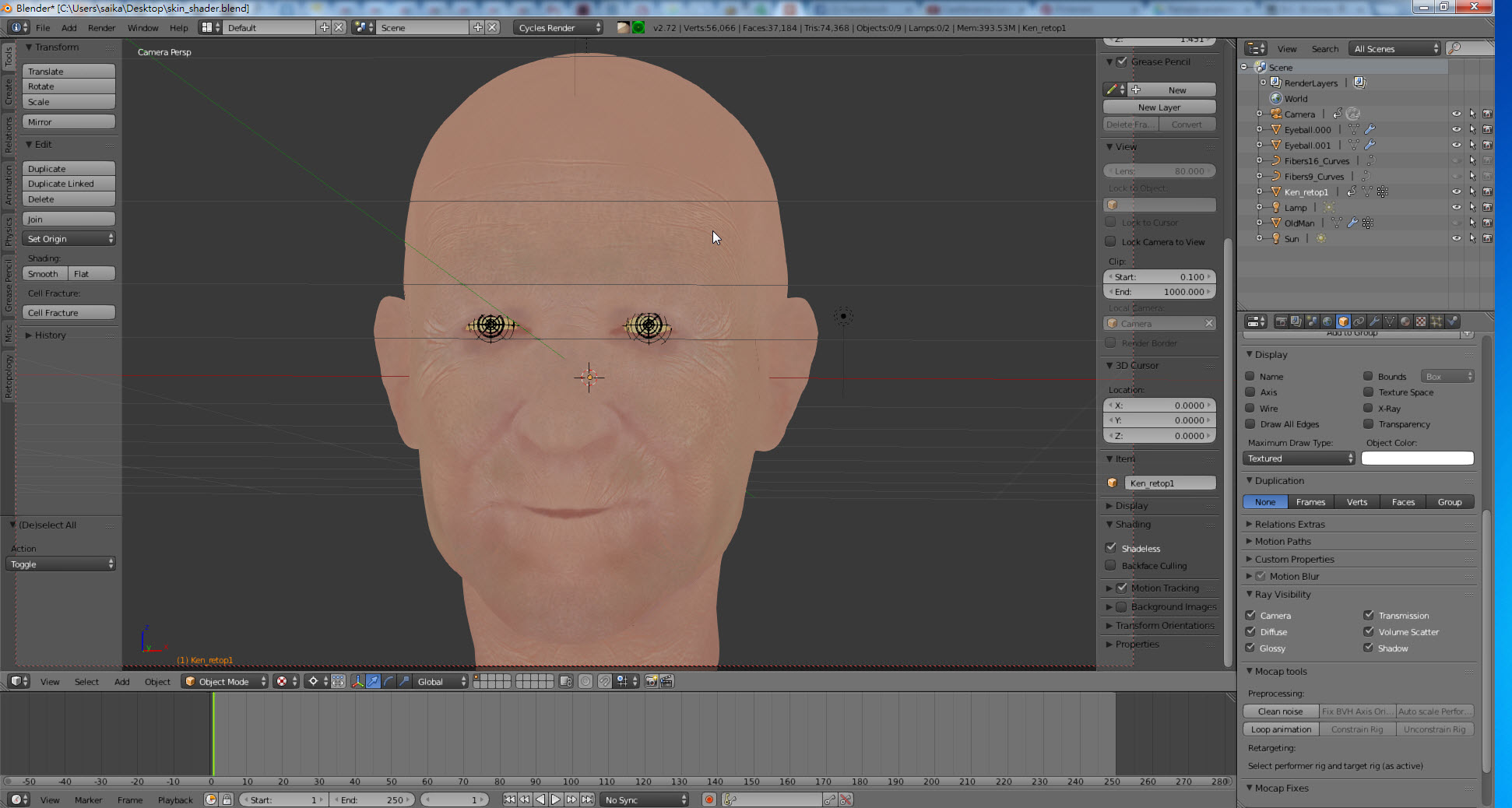Open the Help menu
Viewport: 1512px width, 808px height.
(179, 27)
